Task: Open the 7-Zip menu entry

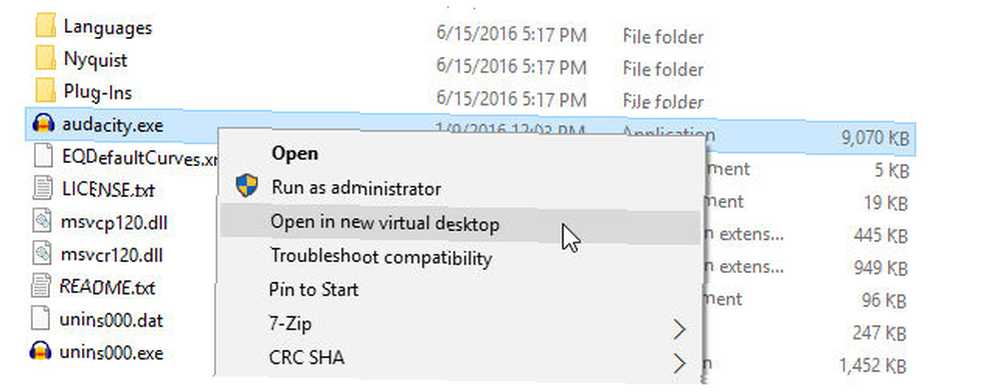Action: tap(290, 324)
